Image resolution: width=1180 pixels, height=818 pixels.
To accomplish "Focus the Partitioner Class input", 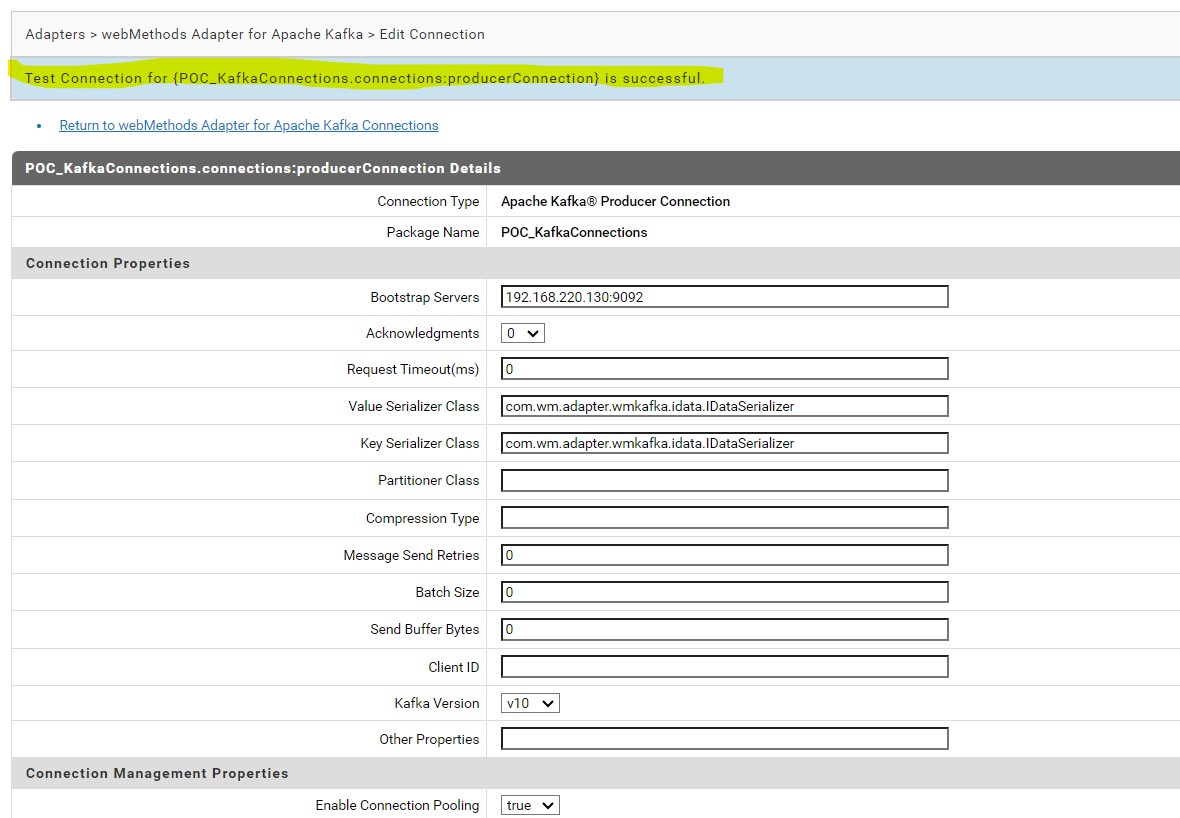I will 725,480.
